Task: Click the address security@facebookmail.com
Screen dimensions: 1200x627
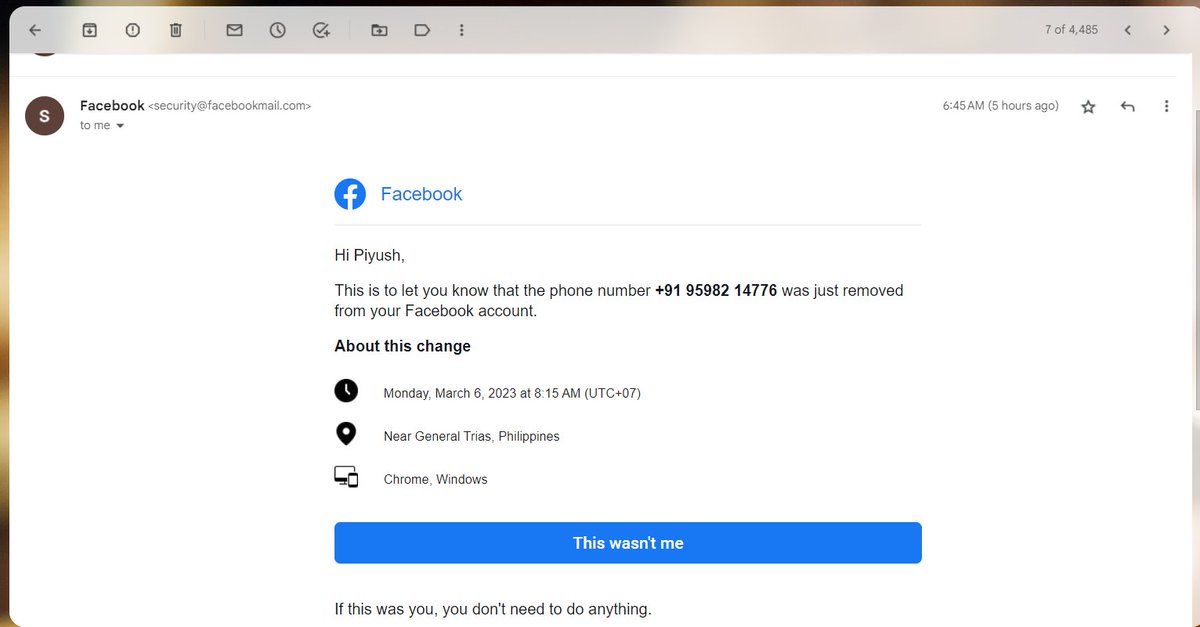Action: (230, 105)
